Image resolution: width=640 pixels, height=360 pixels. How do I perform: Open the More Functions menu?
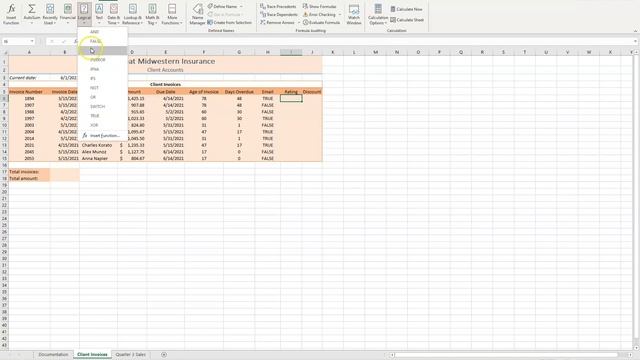[x=172, y=14]
